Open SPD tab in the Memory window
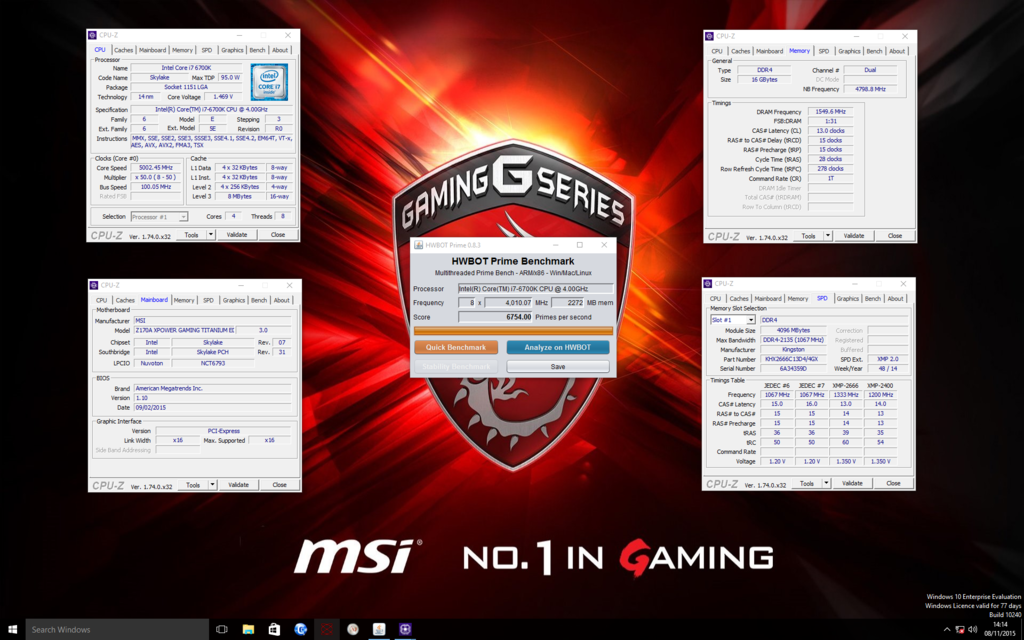 point(824,51)
